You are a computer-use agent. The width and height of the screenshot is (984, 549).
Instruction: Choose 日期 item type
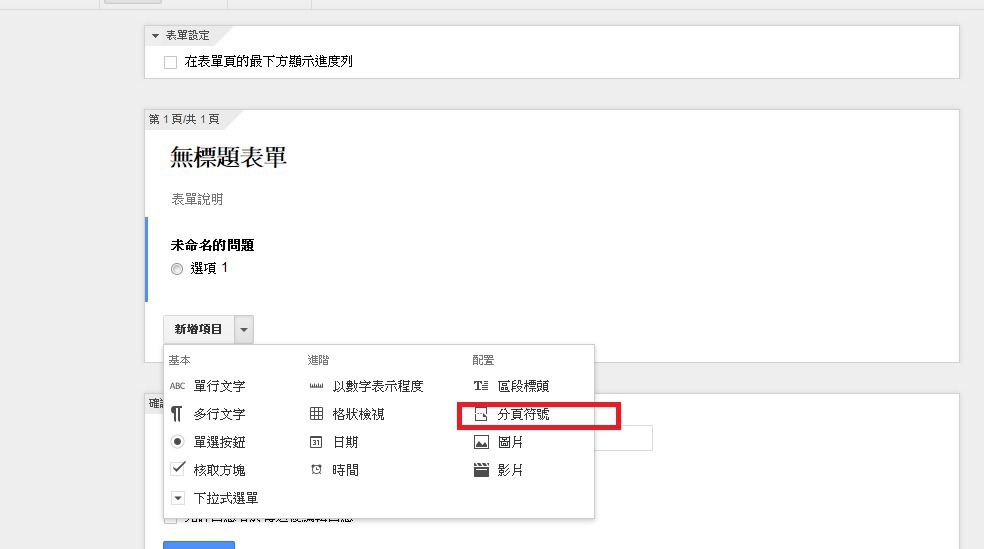point(345,442)
